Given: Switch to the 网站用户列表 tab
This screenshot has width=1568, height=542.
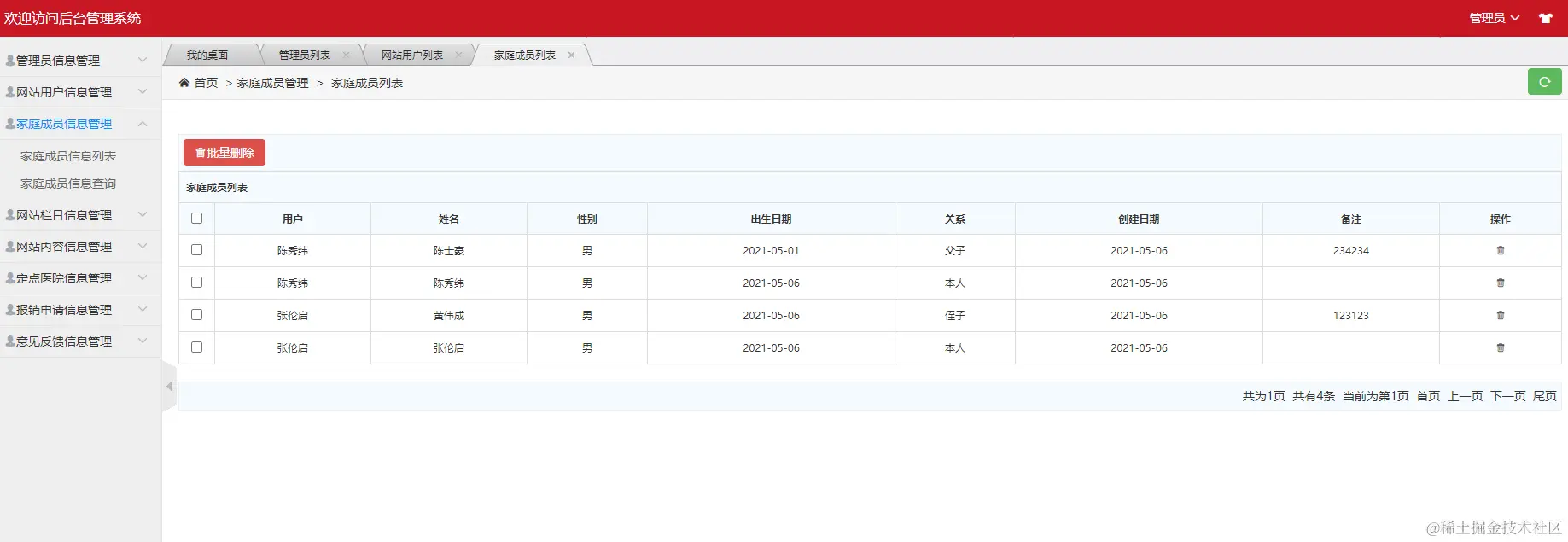Looking at the screenshot, I should [412, 55].
